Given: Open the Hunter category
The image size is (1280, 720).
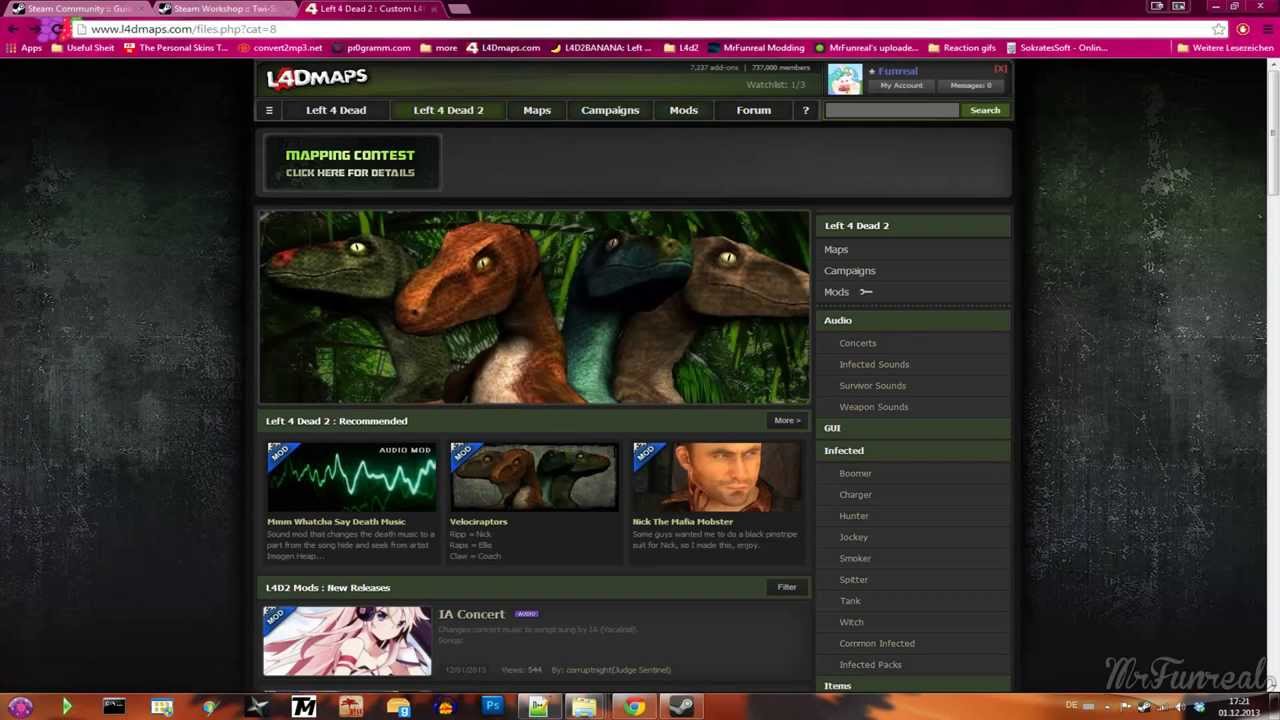Looking at the screenshot, I should coord(854,516).
